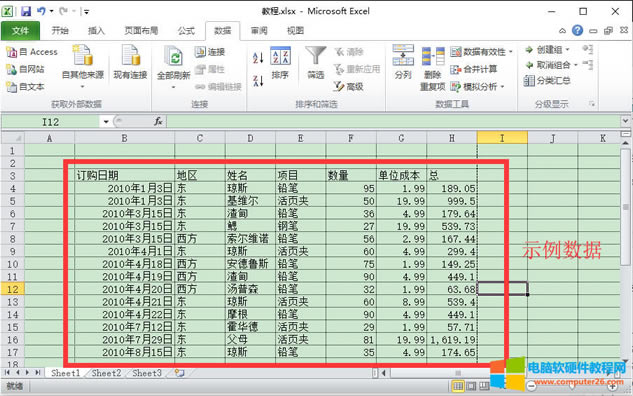633x396 pixels.
Task: Import data from text (自文本)
Action: click(25, 87)
